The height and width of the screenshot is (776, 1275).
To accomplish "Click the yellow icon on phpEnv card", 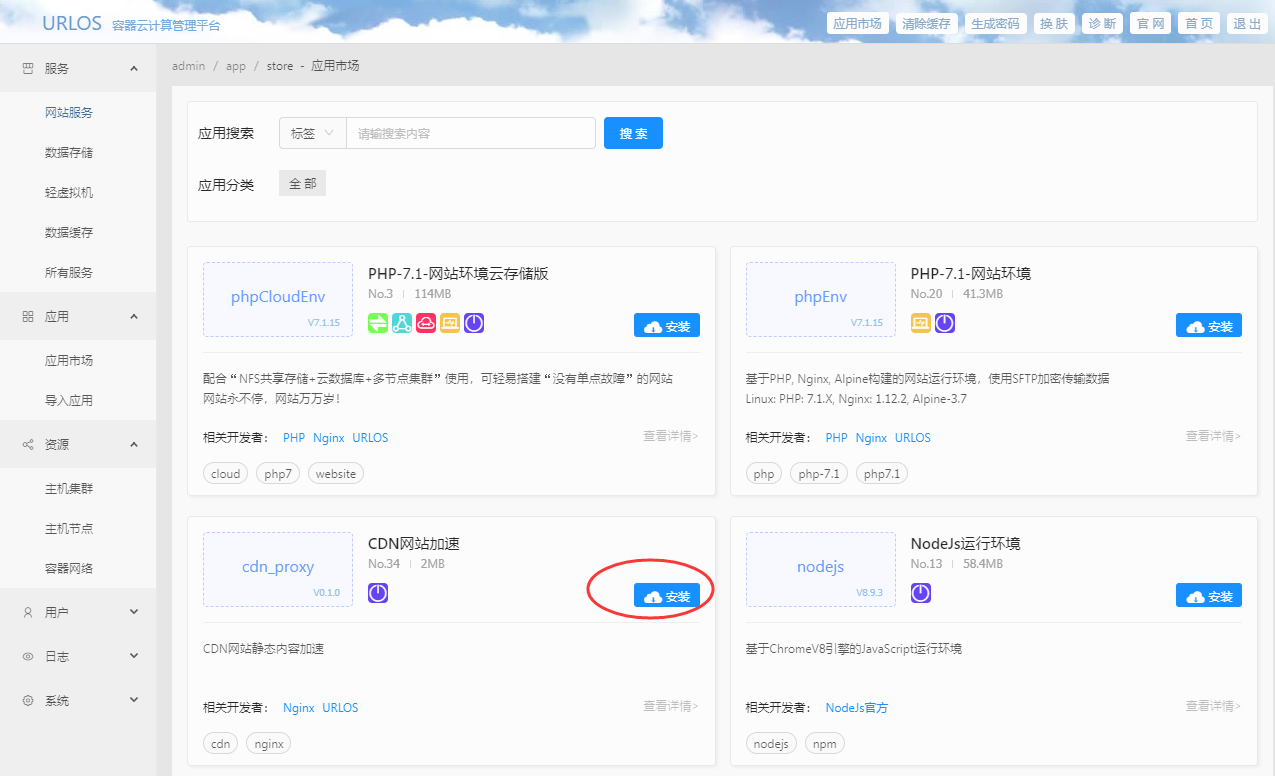I will pos(921,323).
